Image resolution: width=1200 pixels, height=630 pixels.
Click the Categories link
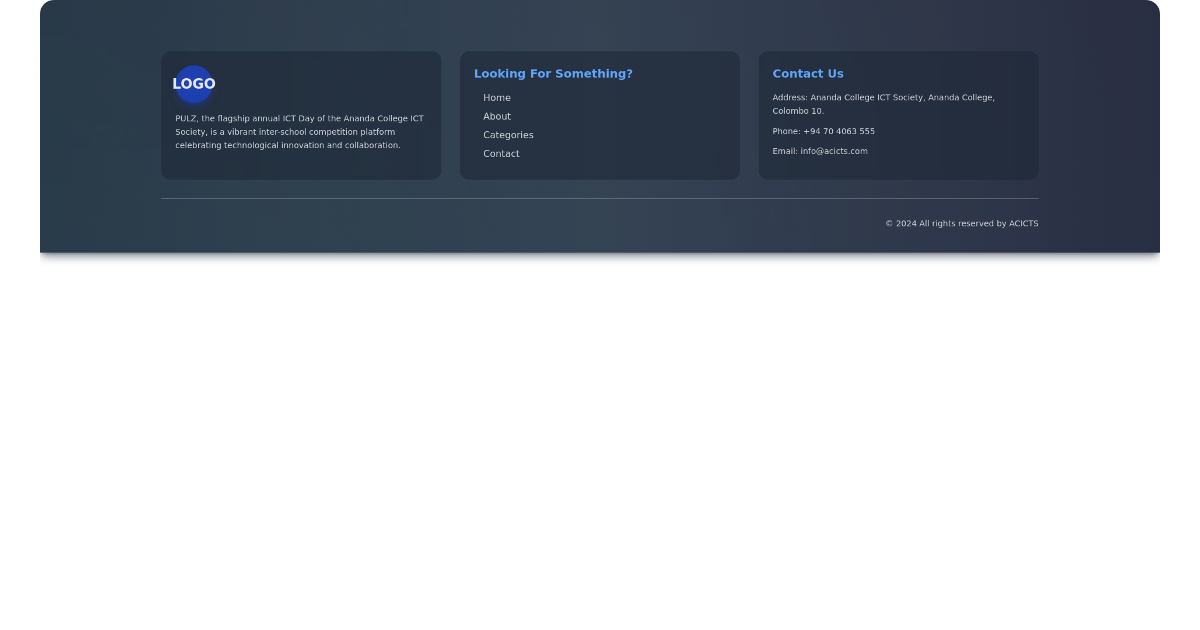pyautogui.click(x=508, y=135)
